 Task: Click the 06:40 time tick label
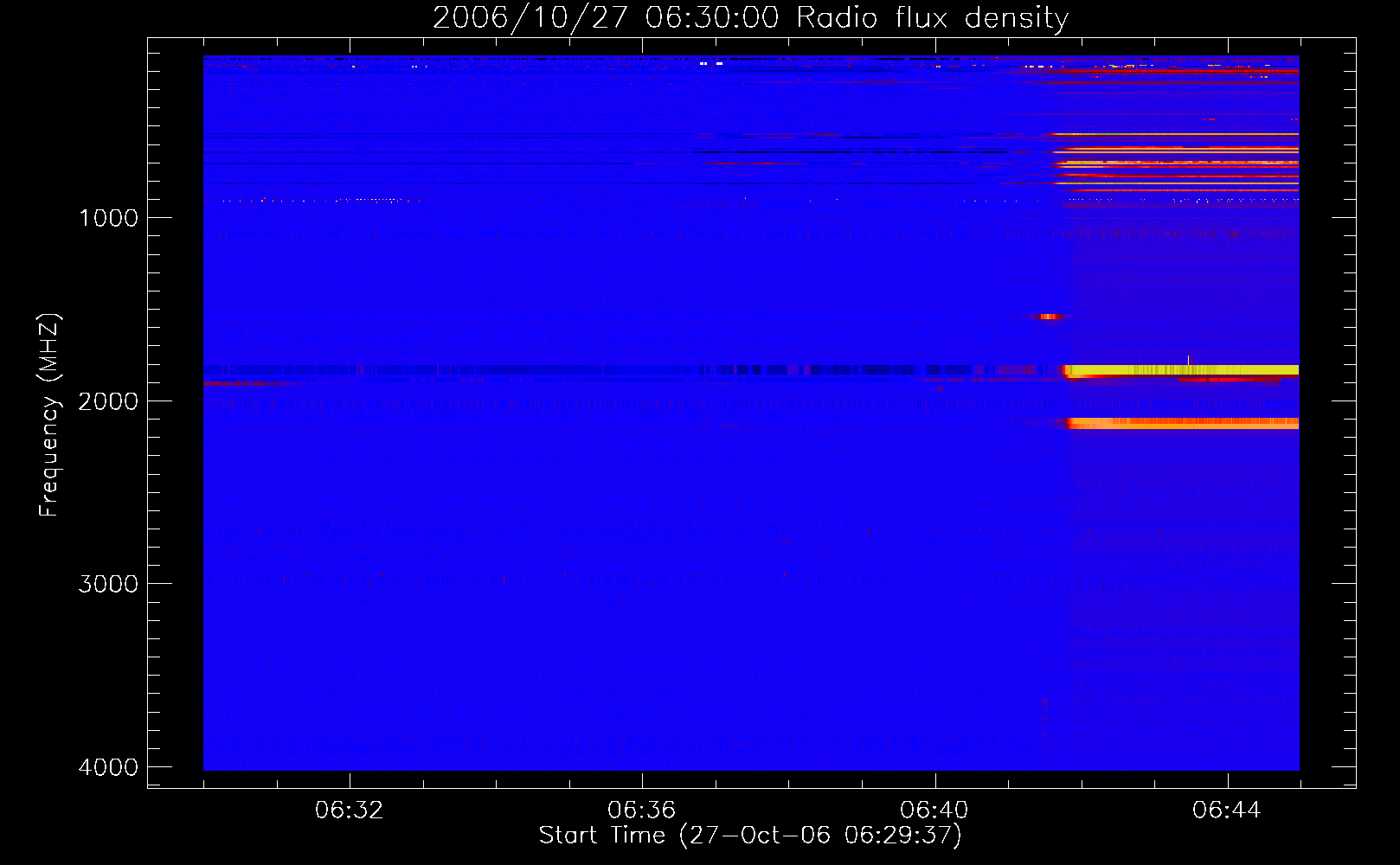[934, 811]
